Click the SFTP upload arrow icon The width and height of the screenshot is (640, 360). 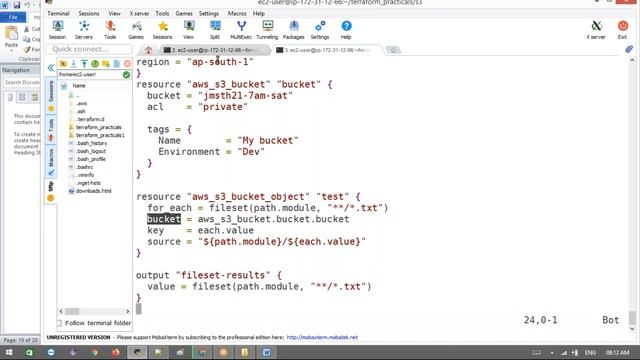(84, 64)
